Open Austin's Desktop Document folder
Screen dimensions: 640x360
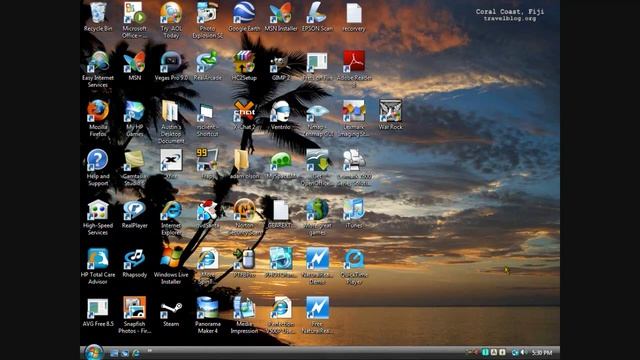pyautogui.click(x=171, y=122)
